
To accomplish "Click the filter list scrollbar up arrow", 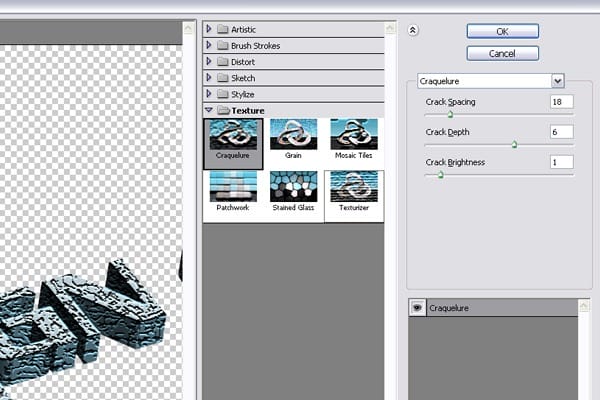I will click(x=390, y=29).
